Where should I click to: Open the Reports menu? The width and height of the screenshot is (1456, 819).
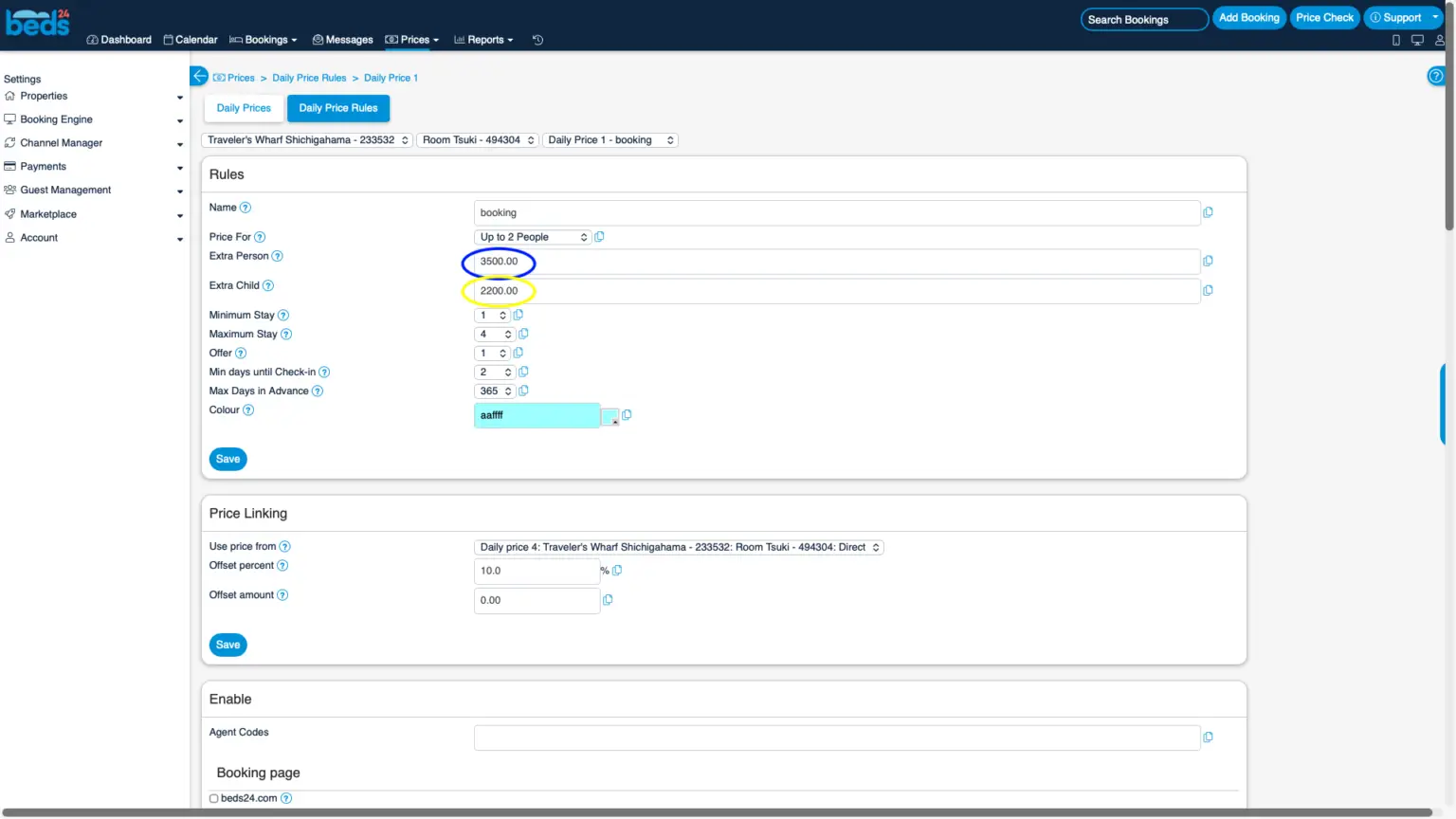click(483, 40)
